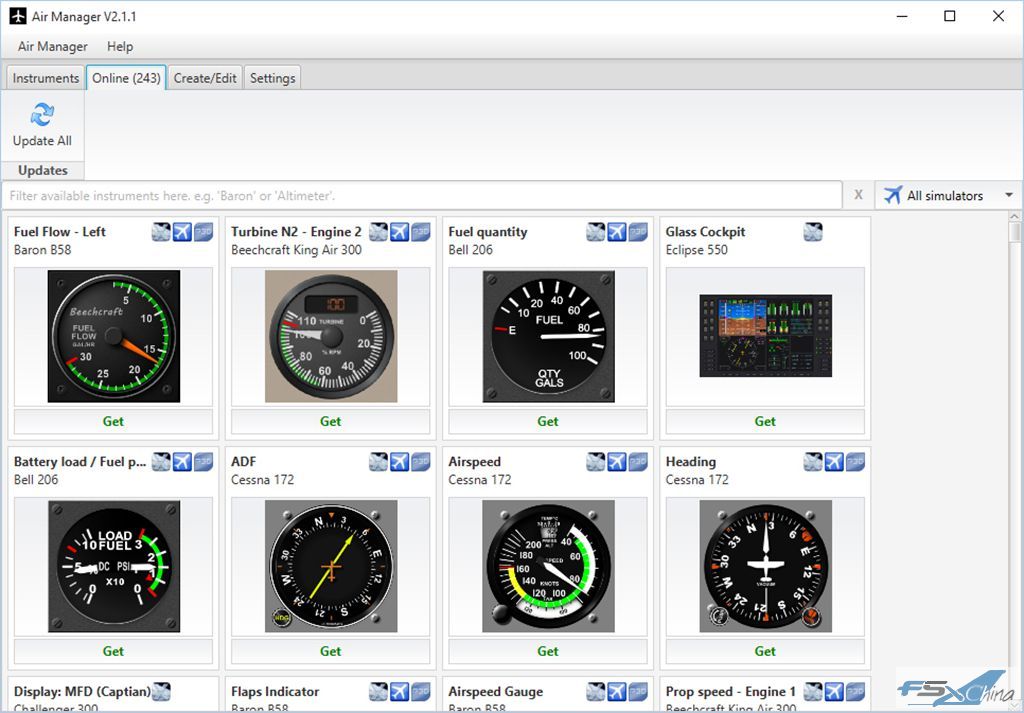The width and height of the screenshot is (1024, 713).
Task: Click the 'Flaps Indicator' card title
Action: pos(275,691)
